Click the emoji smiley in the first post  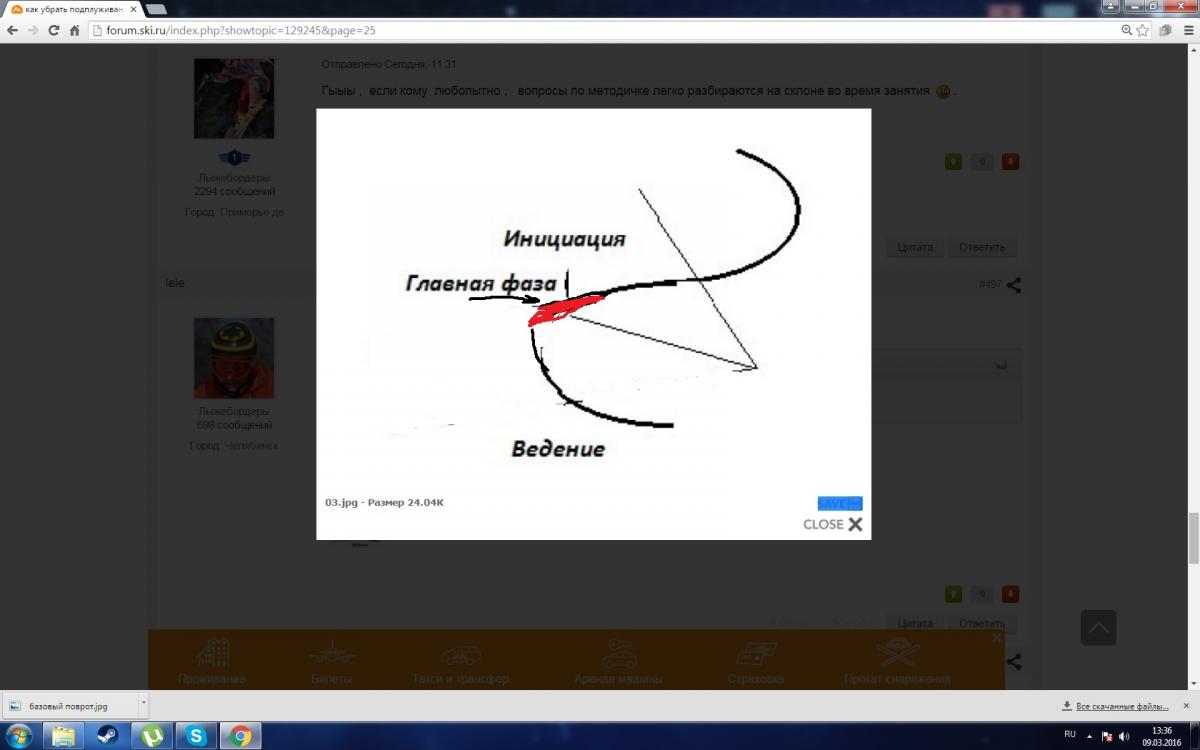pyautogui.click(x=943, y=92)
